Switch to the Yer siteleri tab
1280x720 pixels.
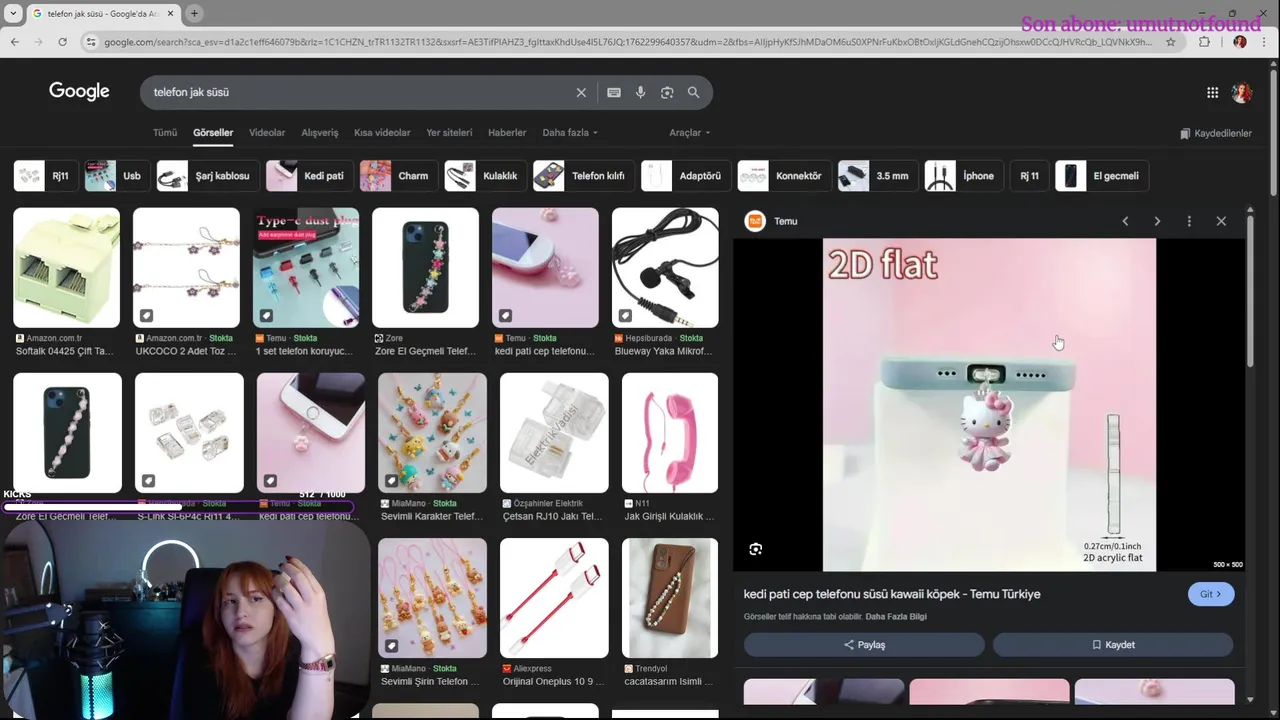tap(449, 133)
